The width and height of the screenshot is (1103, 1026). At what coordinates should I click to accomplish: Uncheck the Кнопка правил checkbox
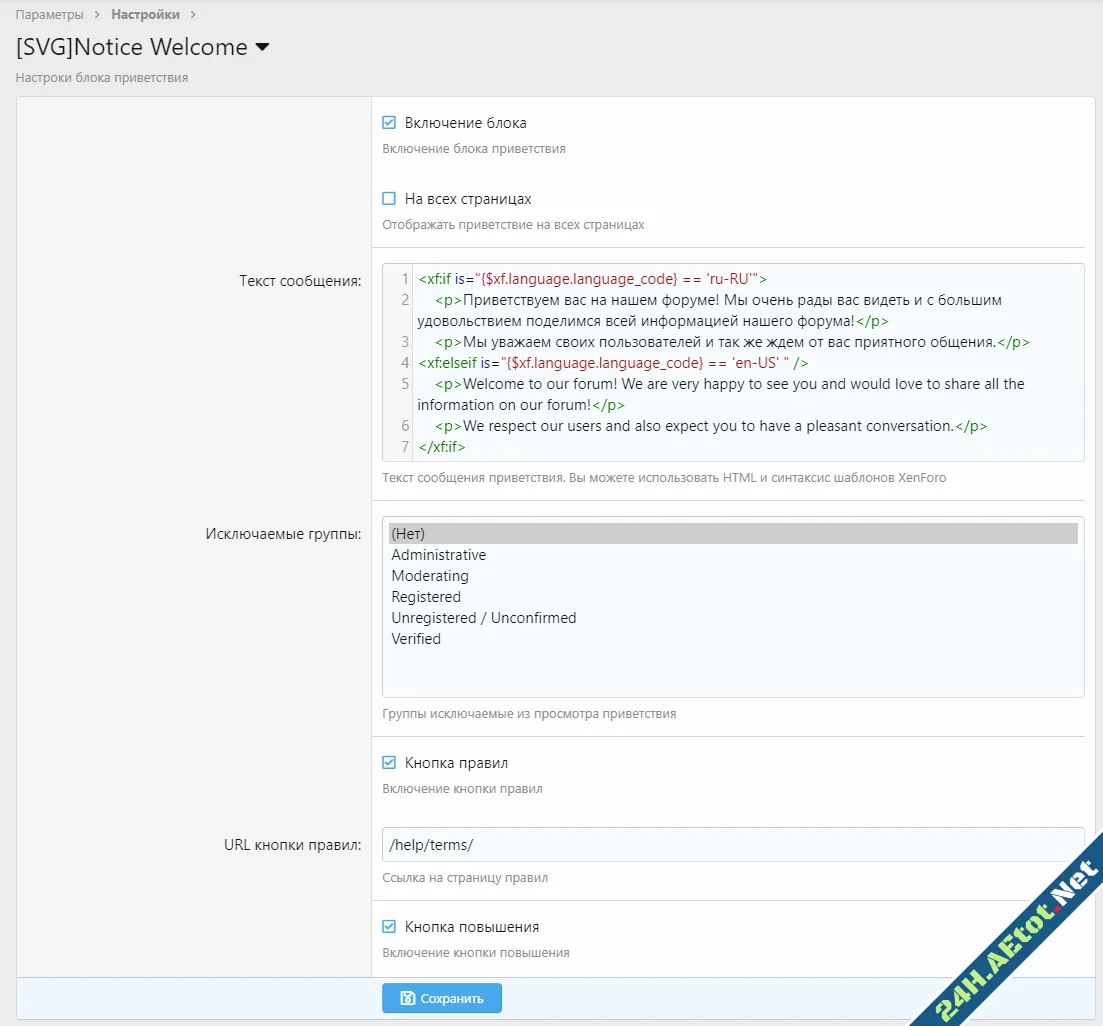pyautogui.click(x=389, y=763)
